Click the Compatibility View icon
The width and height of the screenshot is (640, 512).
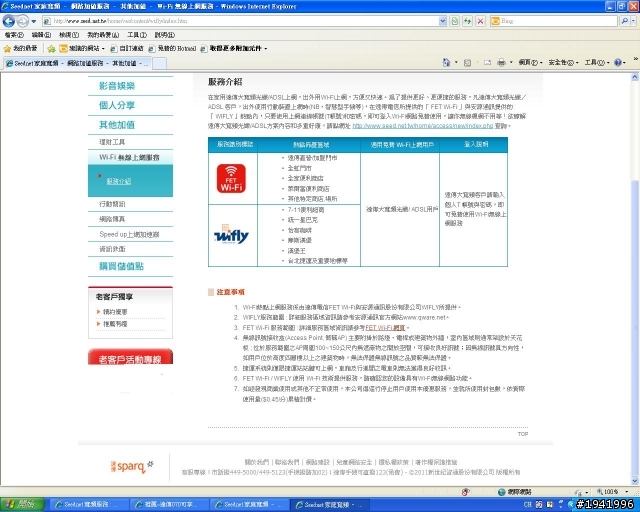click(x=454, y=21)
